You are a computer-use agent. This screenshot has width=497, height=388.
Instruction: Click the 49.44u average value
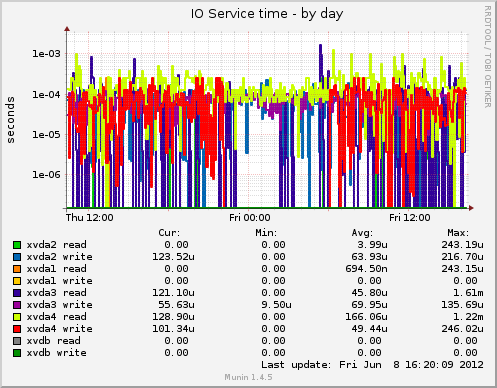click(x=369, y=329)
